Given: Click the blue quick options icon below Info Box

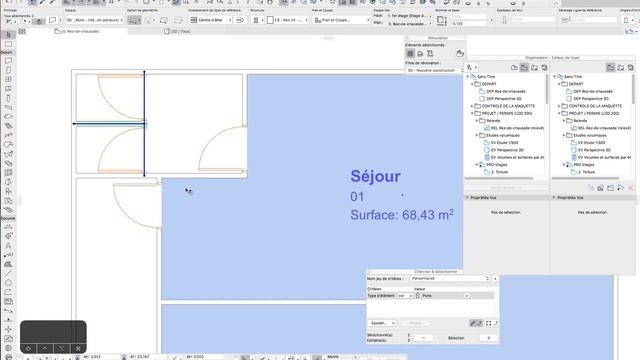Looking at the screenshot, I should coord(630,31).
